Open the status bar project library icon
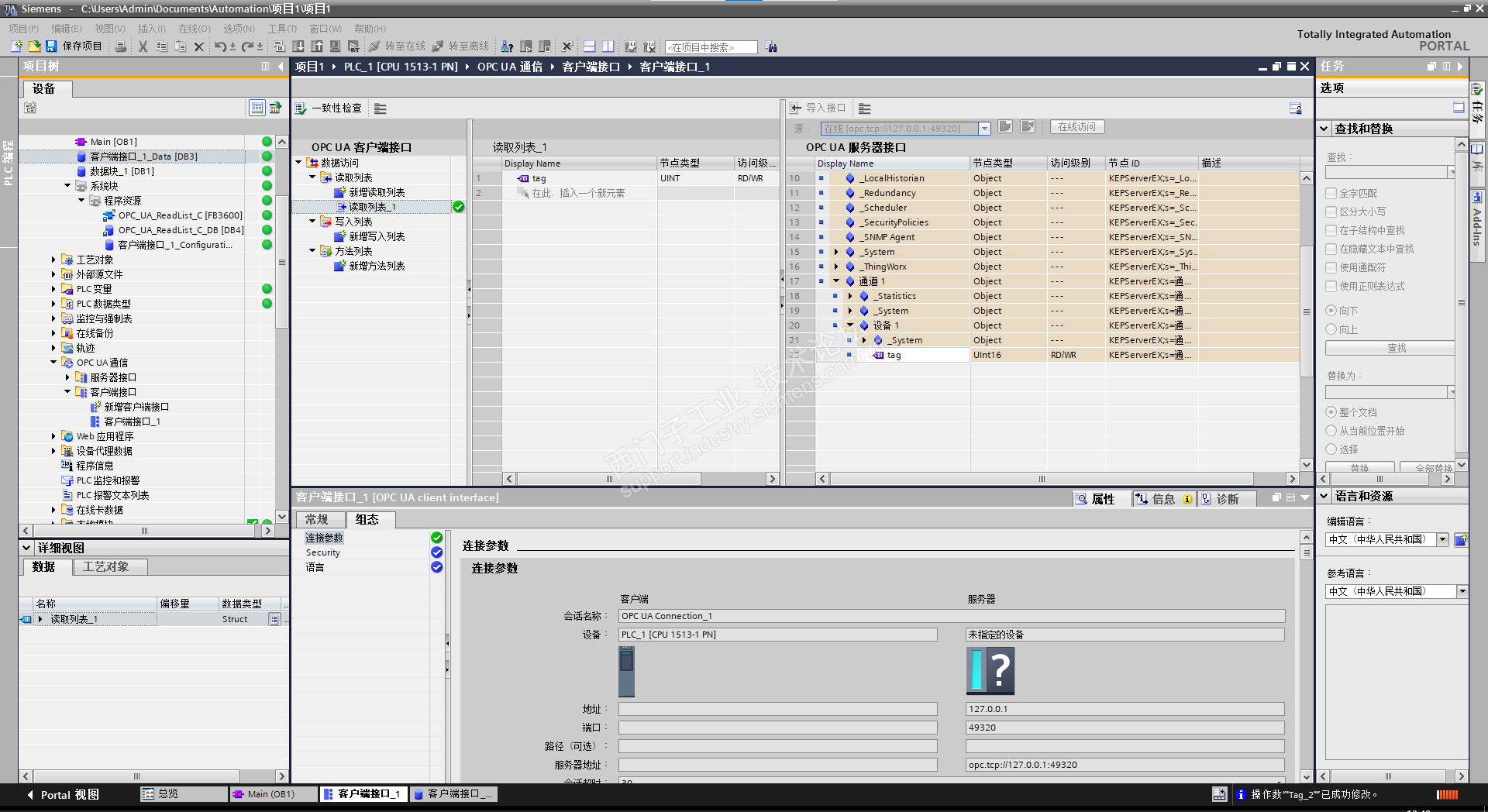Viewport: 1488px width, 812px height. coord(1219,794)
